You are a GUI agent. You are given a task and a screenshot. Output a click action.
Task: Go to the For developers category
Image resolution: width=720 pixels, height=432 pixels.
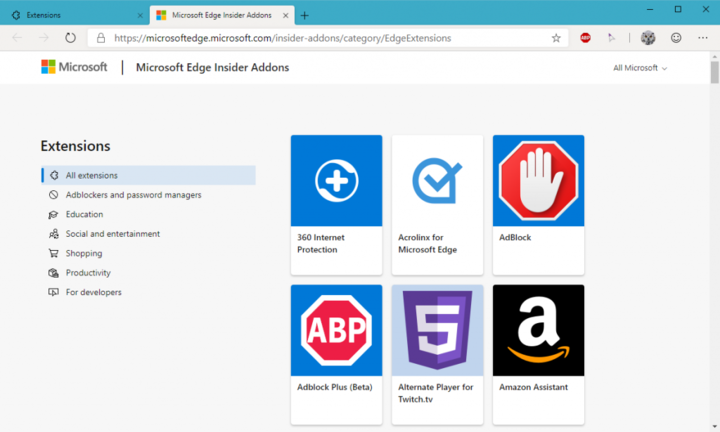pyautogui.click(x=93, y=292)
